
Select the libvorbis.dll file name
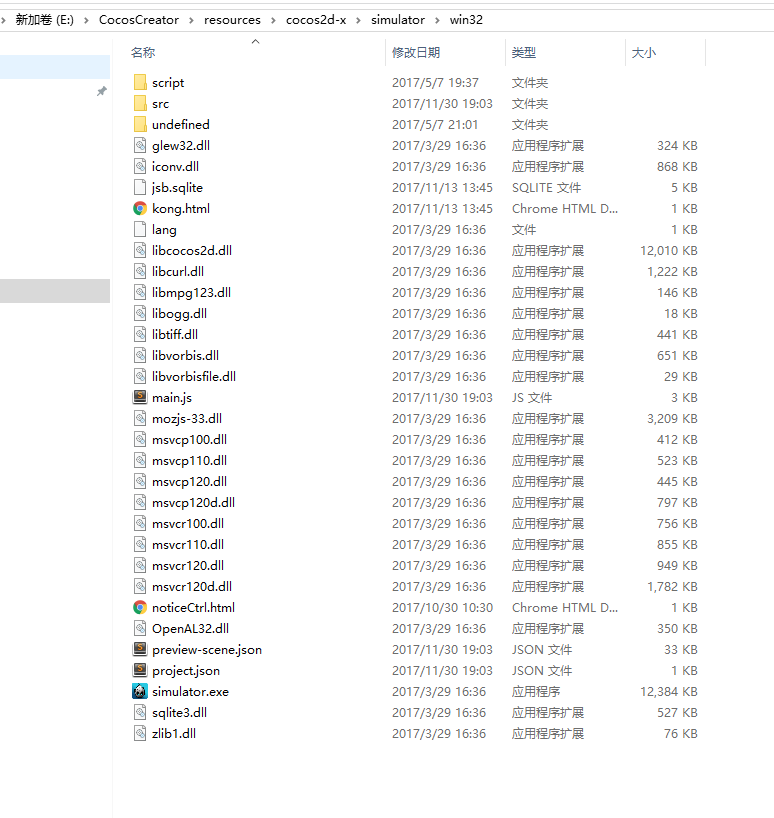pyautogui.click(x=185, y=355)
